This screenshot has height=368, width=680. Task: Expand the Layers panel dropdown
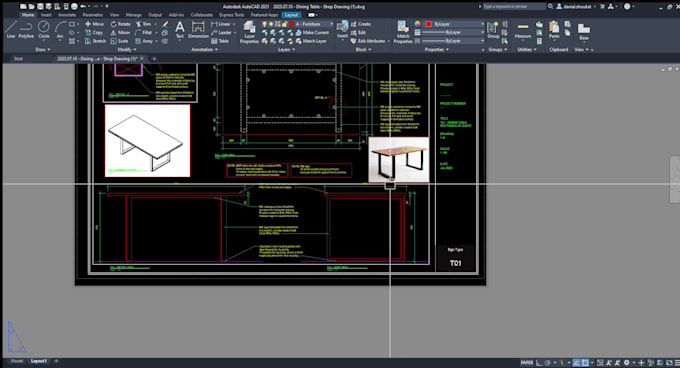tap(286, 49)
